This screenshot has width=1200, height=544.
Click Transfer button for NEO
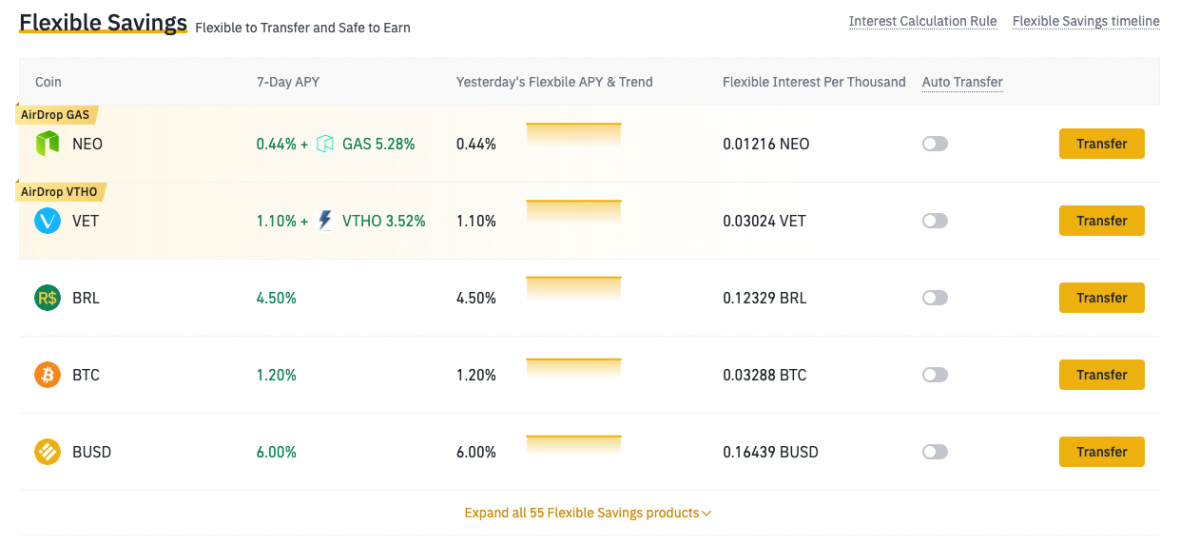tap(1102, 144)
